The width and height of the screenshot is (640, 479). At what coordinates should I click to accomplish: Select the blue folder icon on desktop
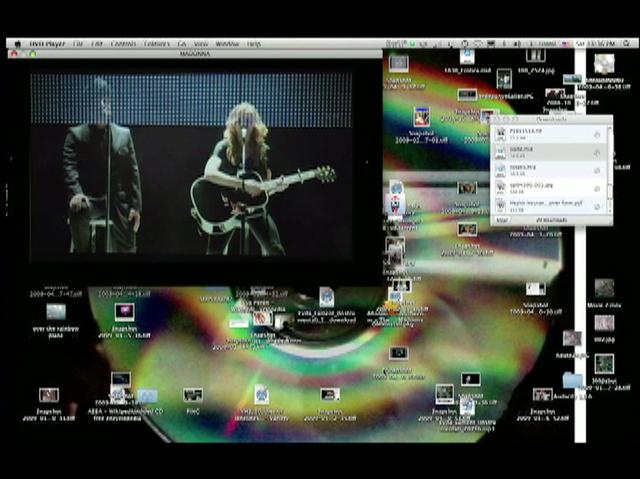[x=572, y=380]
